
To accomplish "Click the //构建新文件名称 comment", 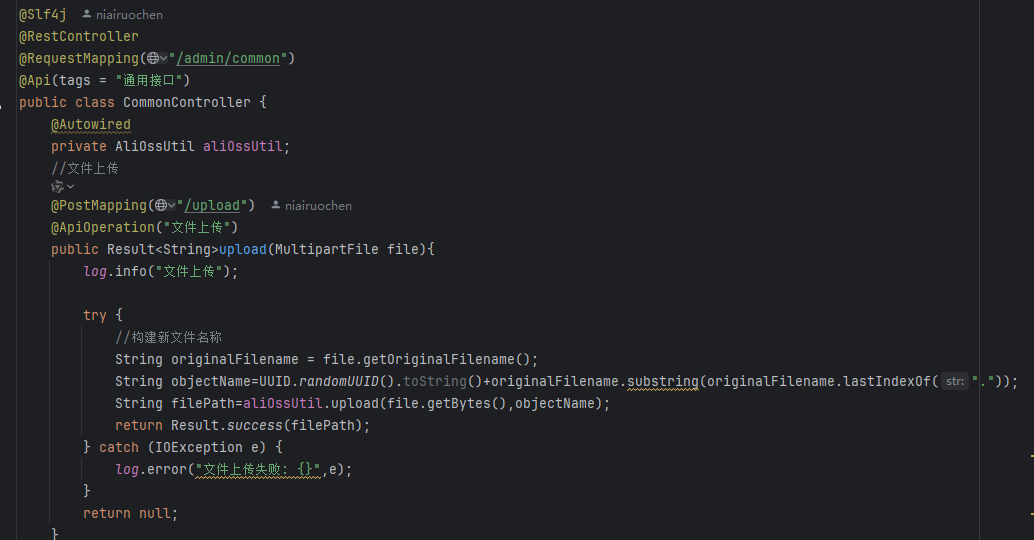I will (x=169, y=338).
